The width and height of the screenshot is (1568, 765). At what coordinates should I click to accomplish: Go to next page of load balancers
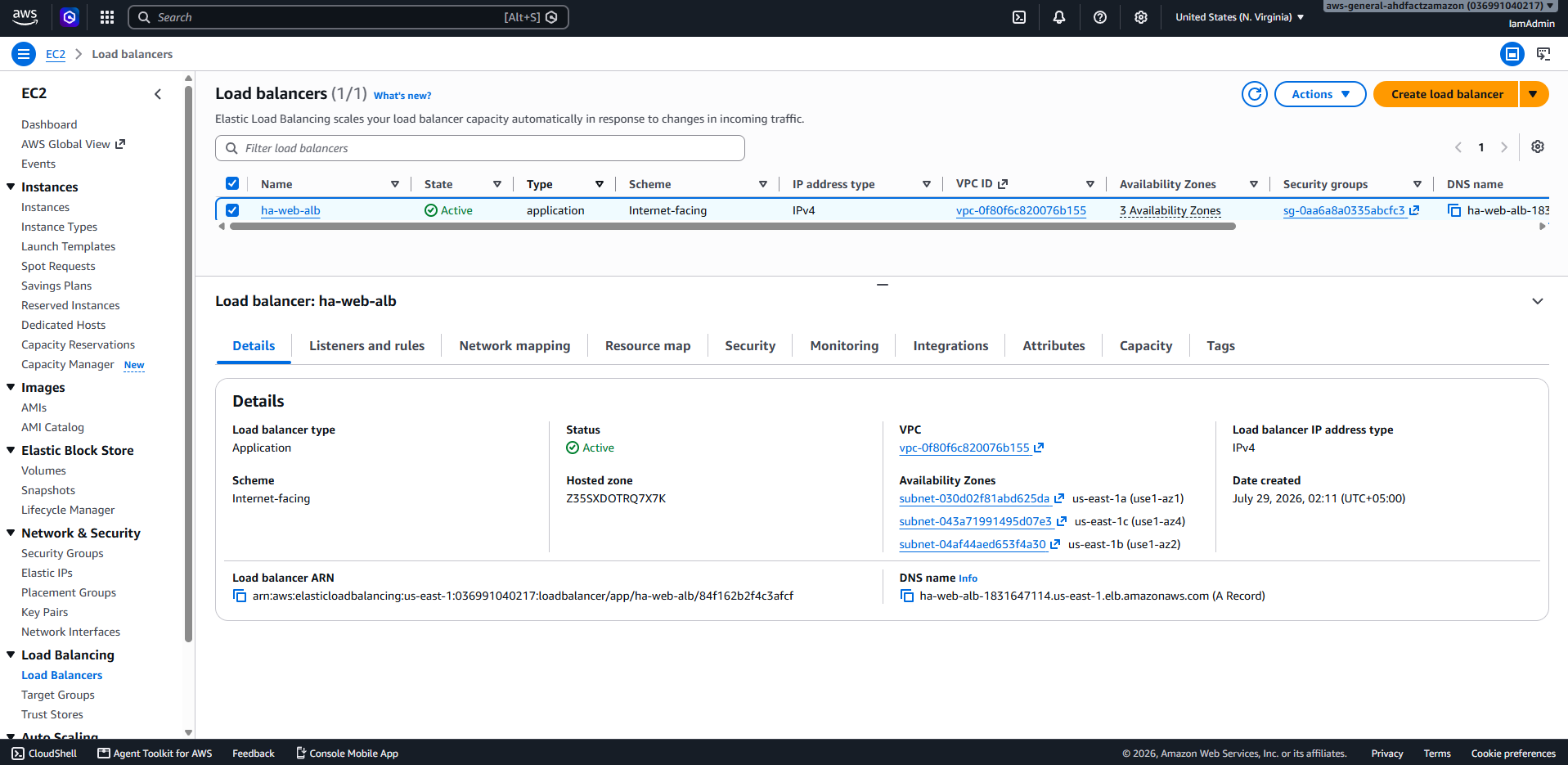pos(1503,147)
